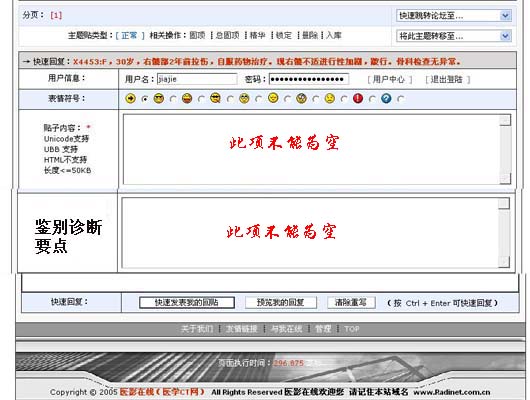Click the yellow arrow emoticon icon
Image resolution: width=530 pixels, height=400 pixels.
tap(130, 98)
